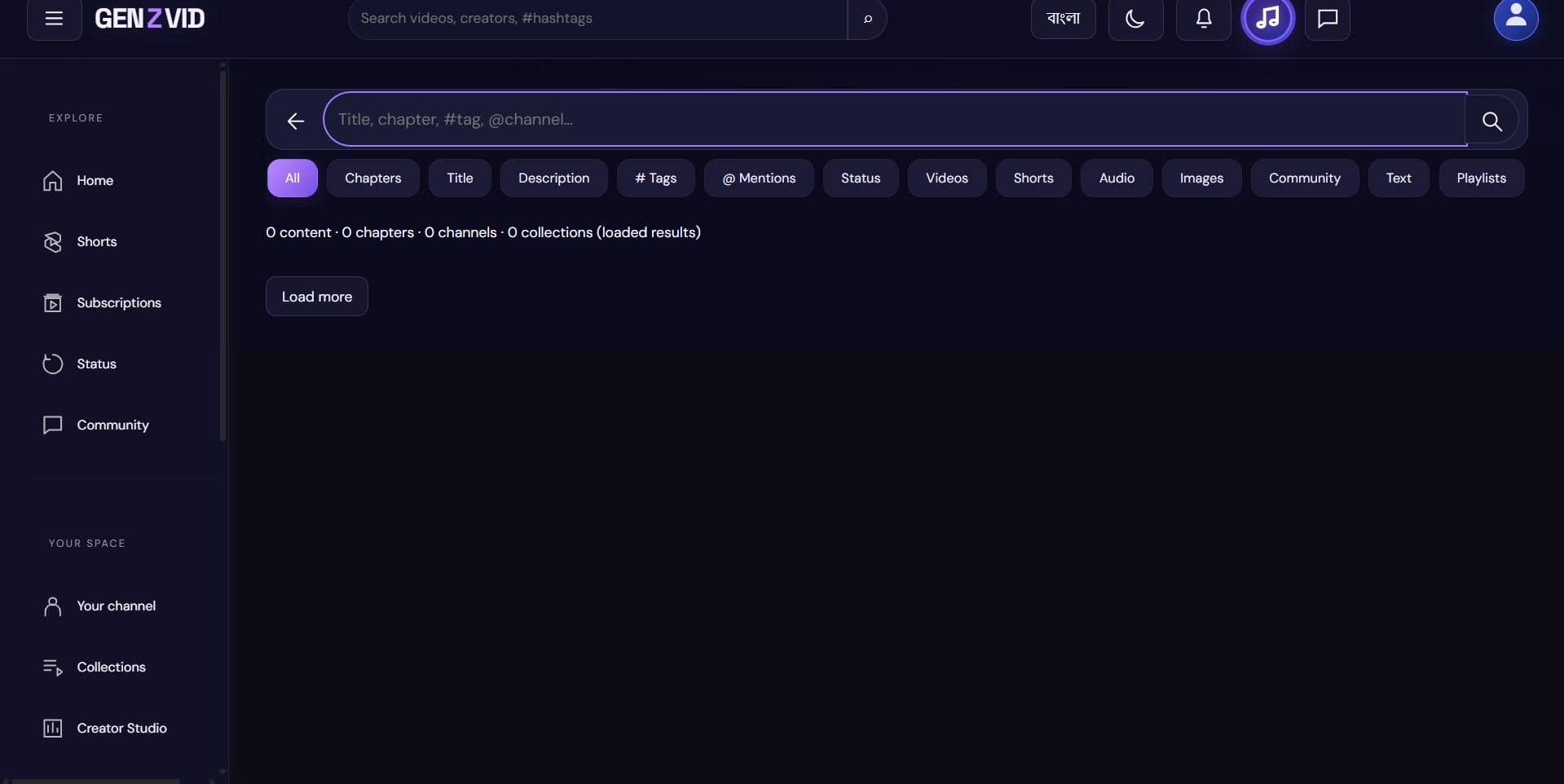
Task: Open user profile avatar
Action: point(1515,17)
